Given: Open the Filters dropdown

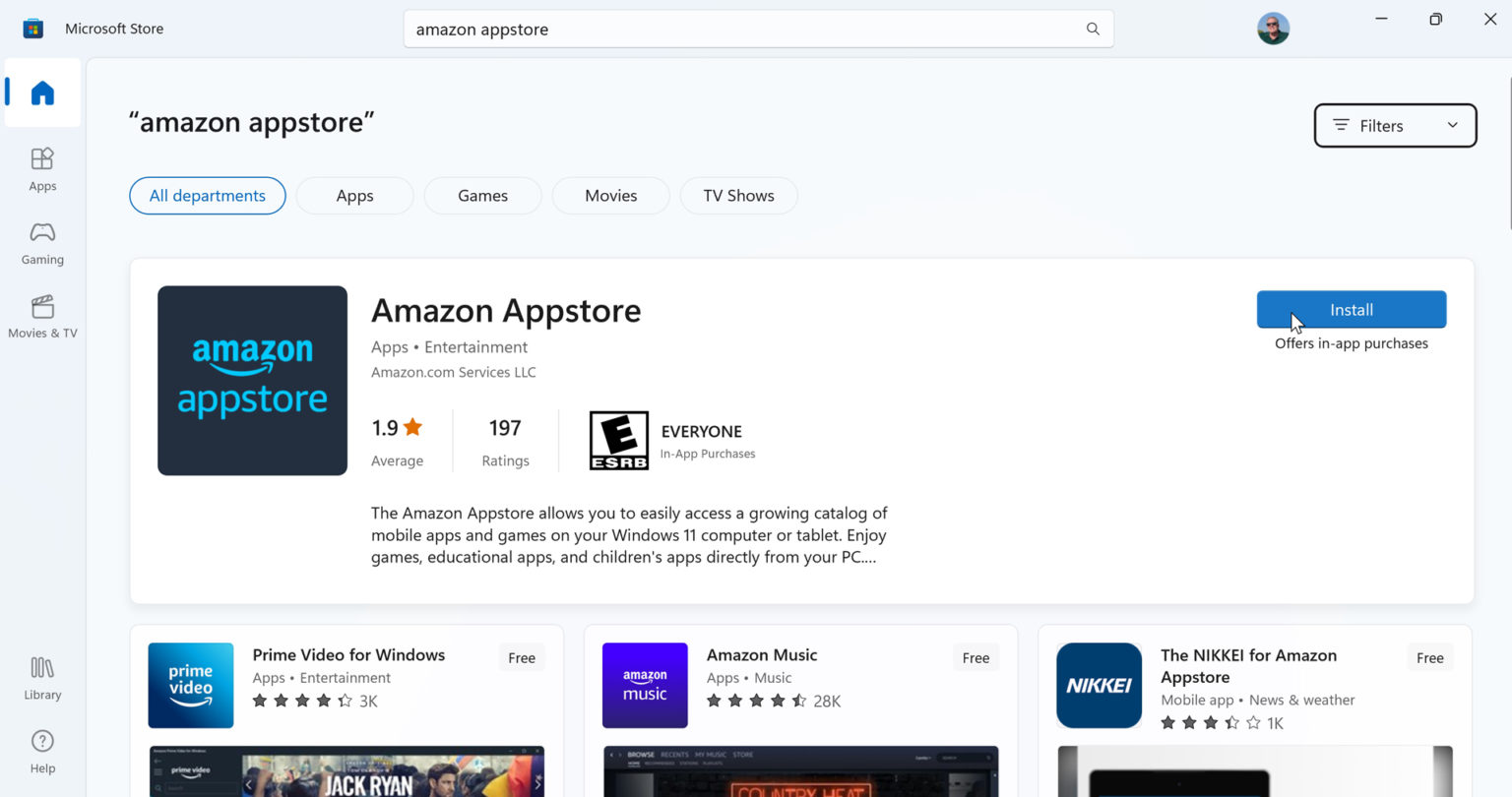Looking at the screenshot, I should [1394, 125].
